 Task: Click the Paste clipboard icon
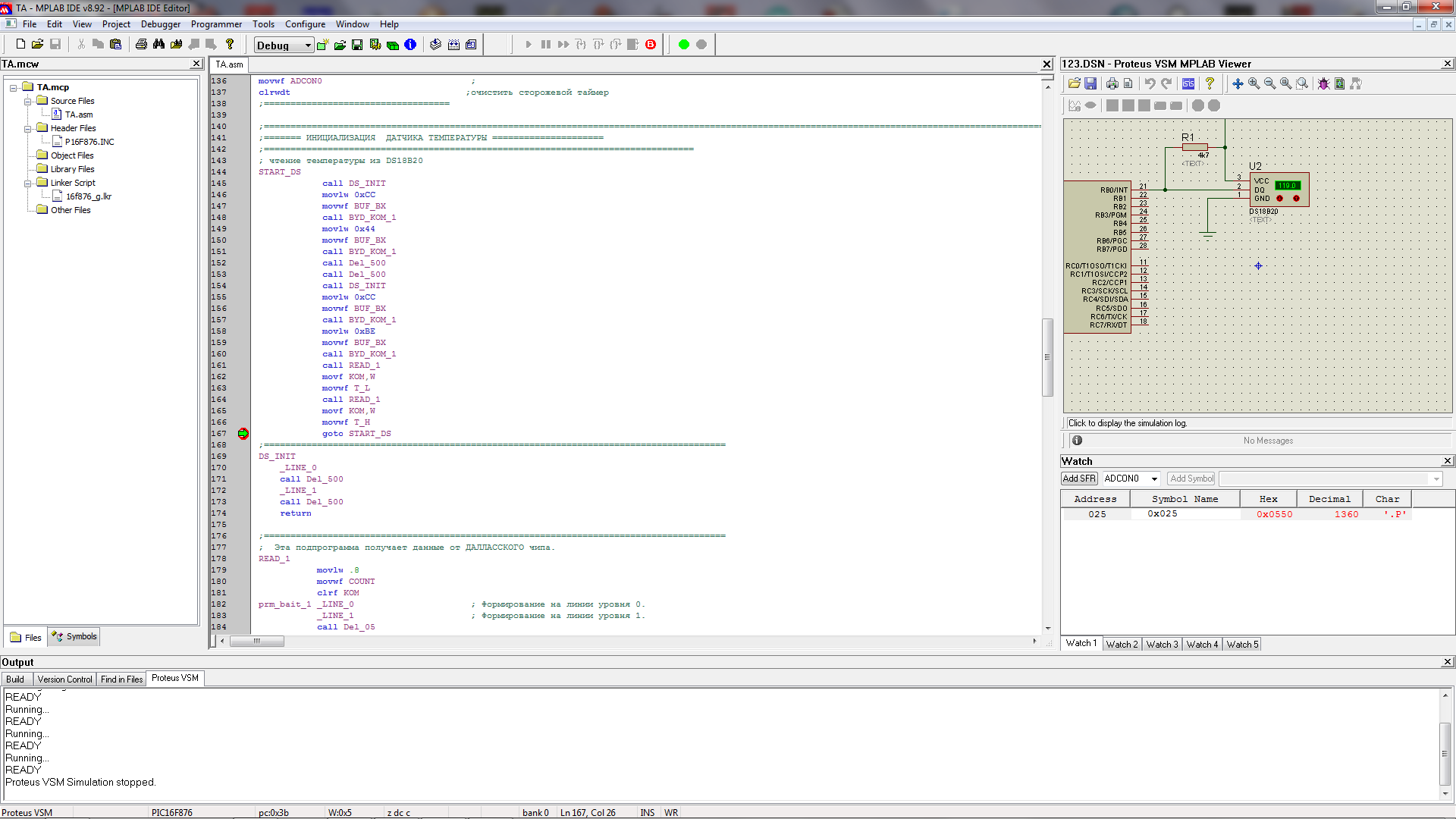coord(115,45)
